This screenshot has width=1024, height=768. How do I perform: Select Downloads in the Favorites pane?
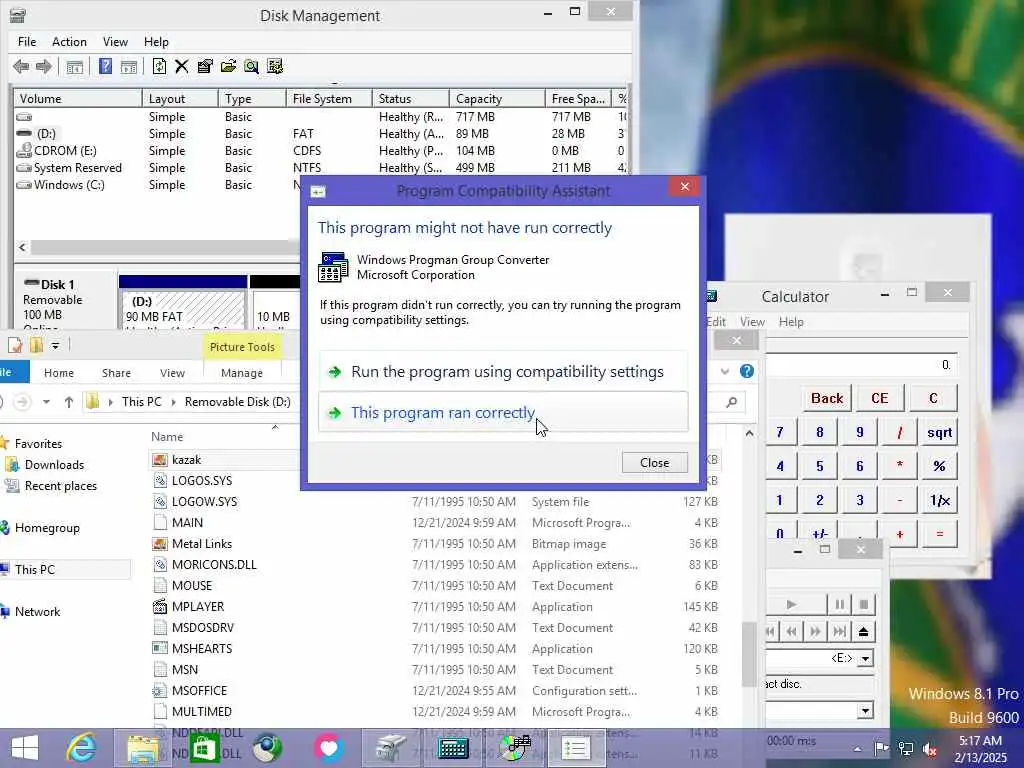pyautogui.click(x=54, y=465)
